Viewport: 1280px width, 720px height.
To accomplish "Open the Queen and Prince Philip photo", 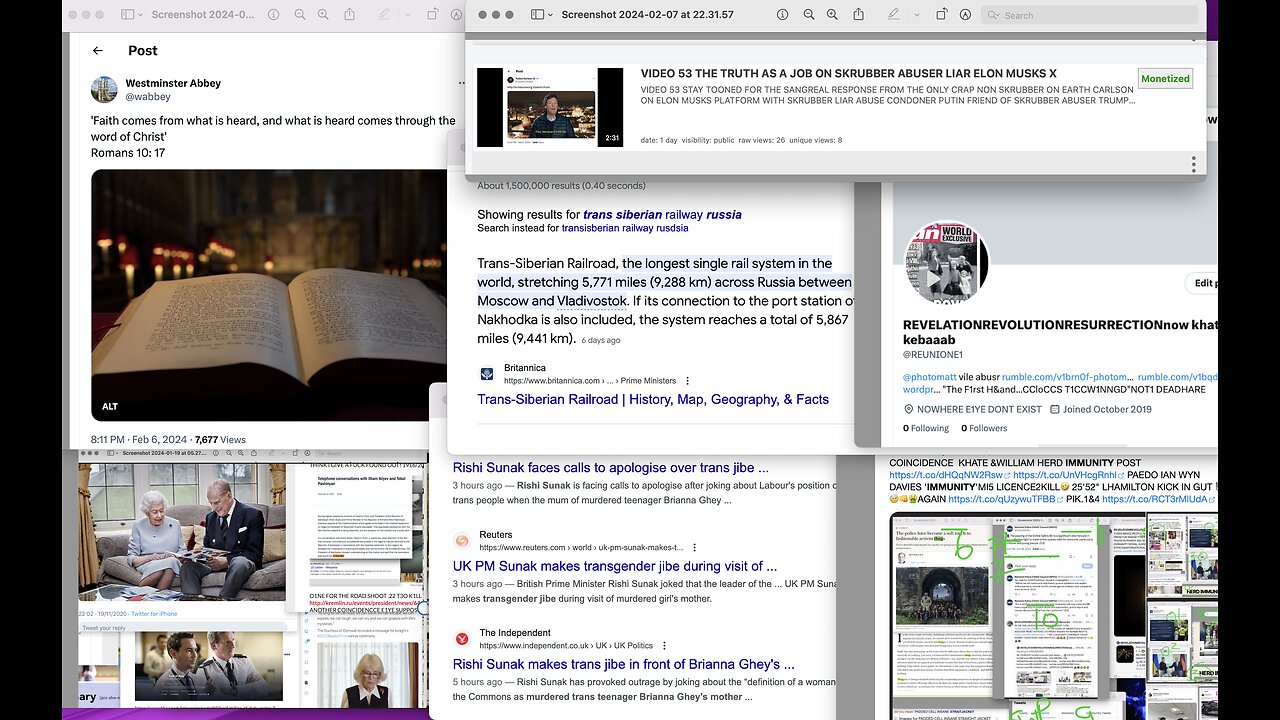I will (182, 532).
